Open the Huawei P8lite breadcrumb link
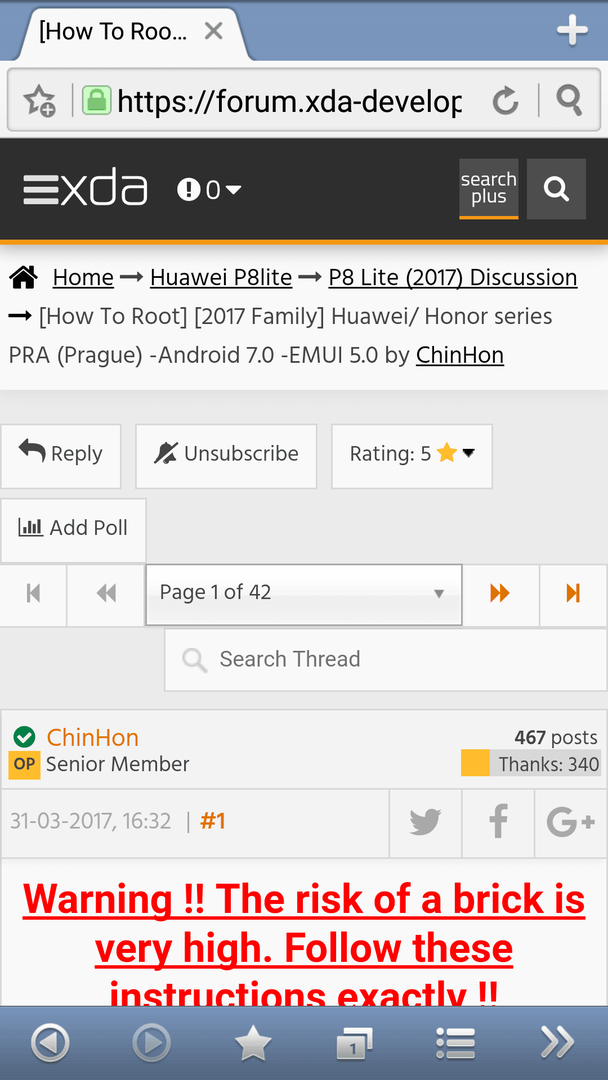This screenshot has width=608, height=1080. (x=221, y=278)
